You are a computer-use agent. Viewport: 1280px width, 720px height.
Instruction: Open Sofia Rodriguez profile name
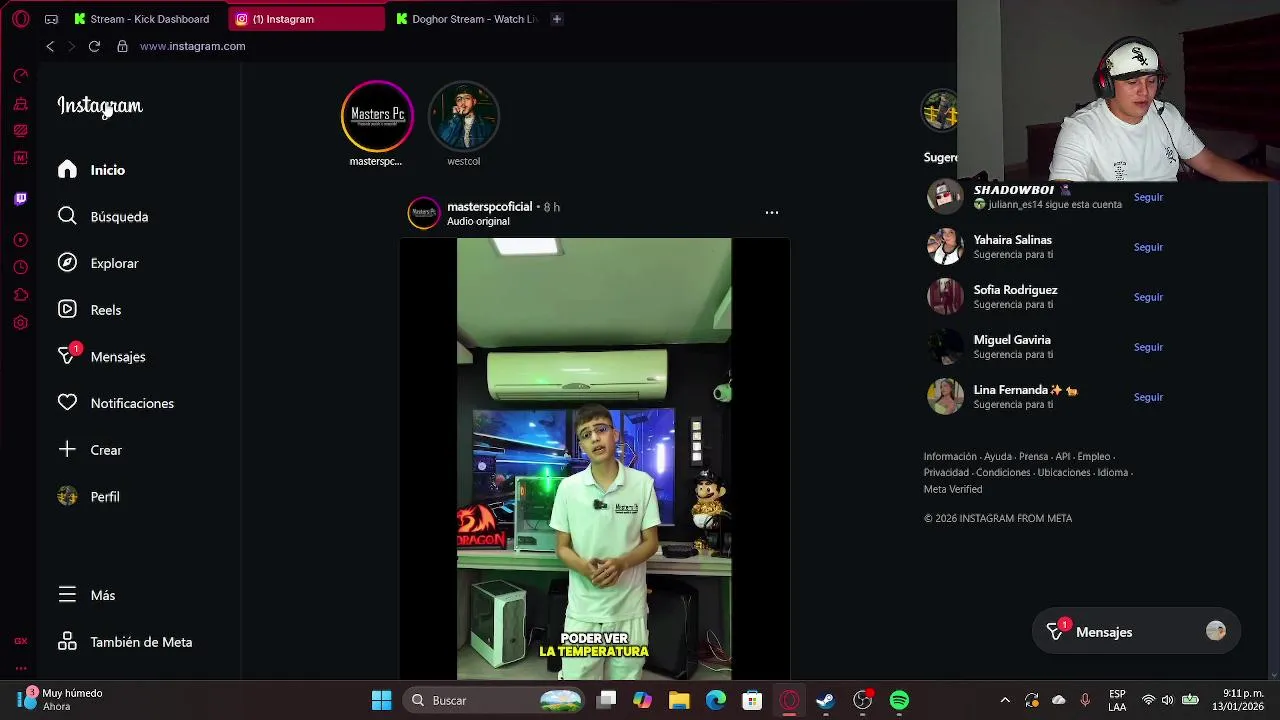[1015, 290]
